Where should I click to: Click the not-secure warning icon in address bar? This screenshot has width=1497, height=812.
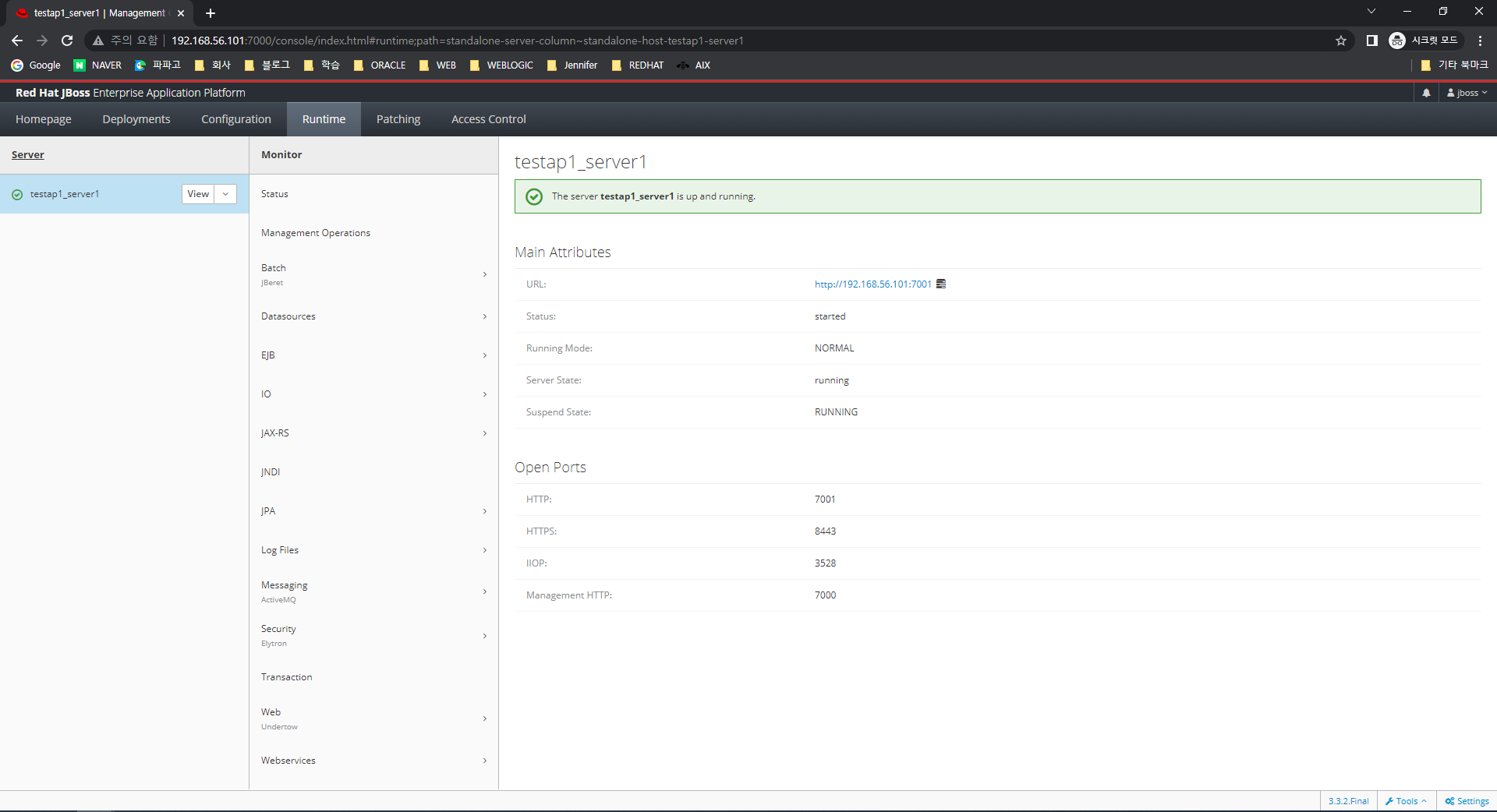click(98, 41)
